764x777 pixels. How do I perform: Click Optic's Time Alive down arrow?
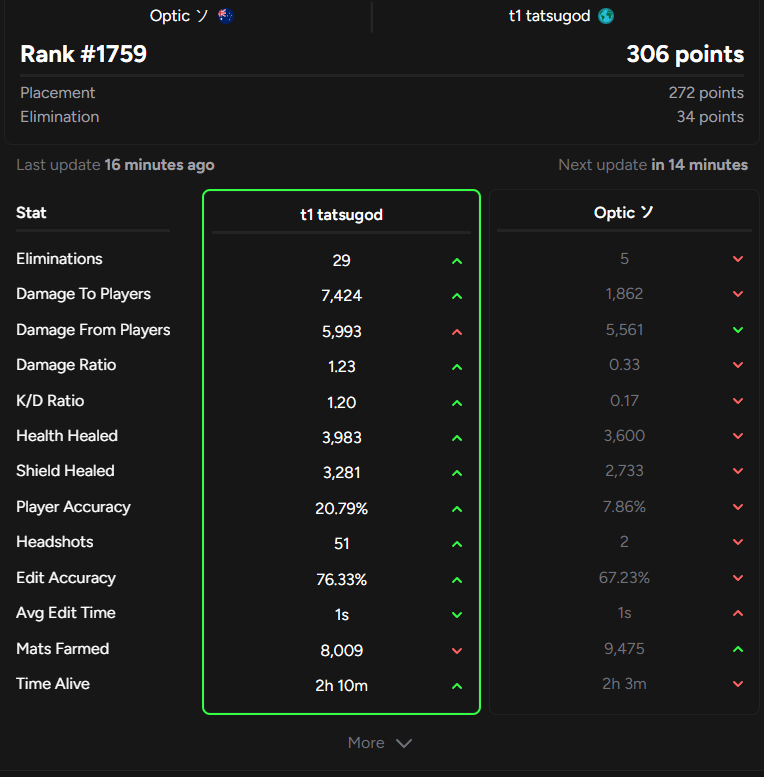coord(738,684)
